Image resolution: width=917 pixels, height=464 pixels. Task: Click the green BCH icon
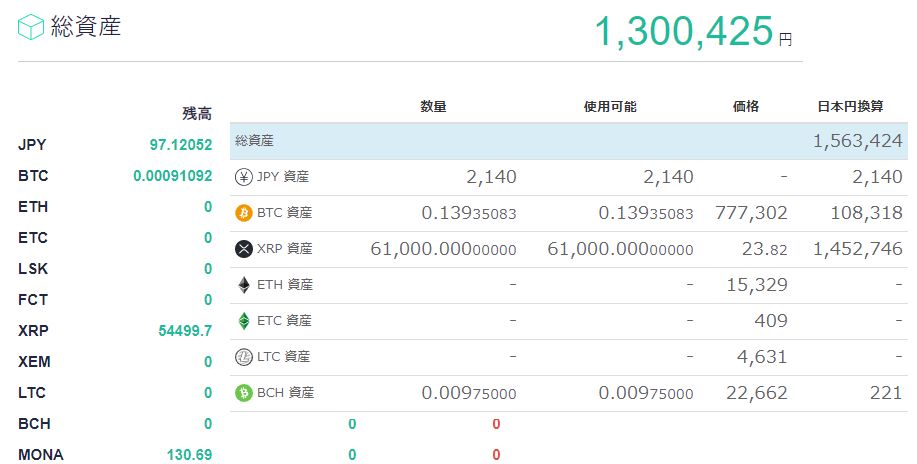pyautogui.click(x=243, y=393)
